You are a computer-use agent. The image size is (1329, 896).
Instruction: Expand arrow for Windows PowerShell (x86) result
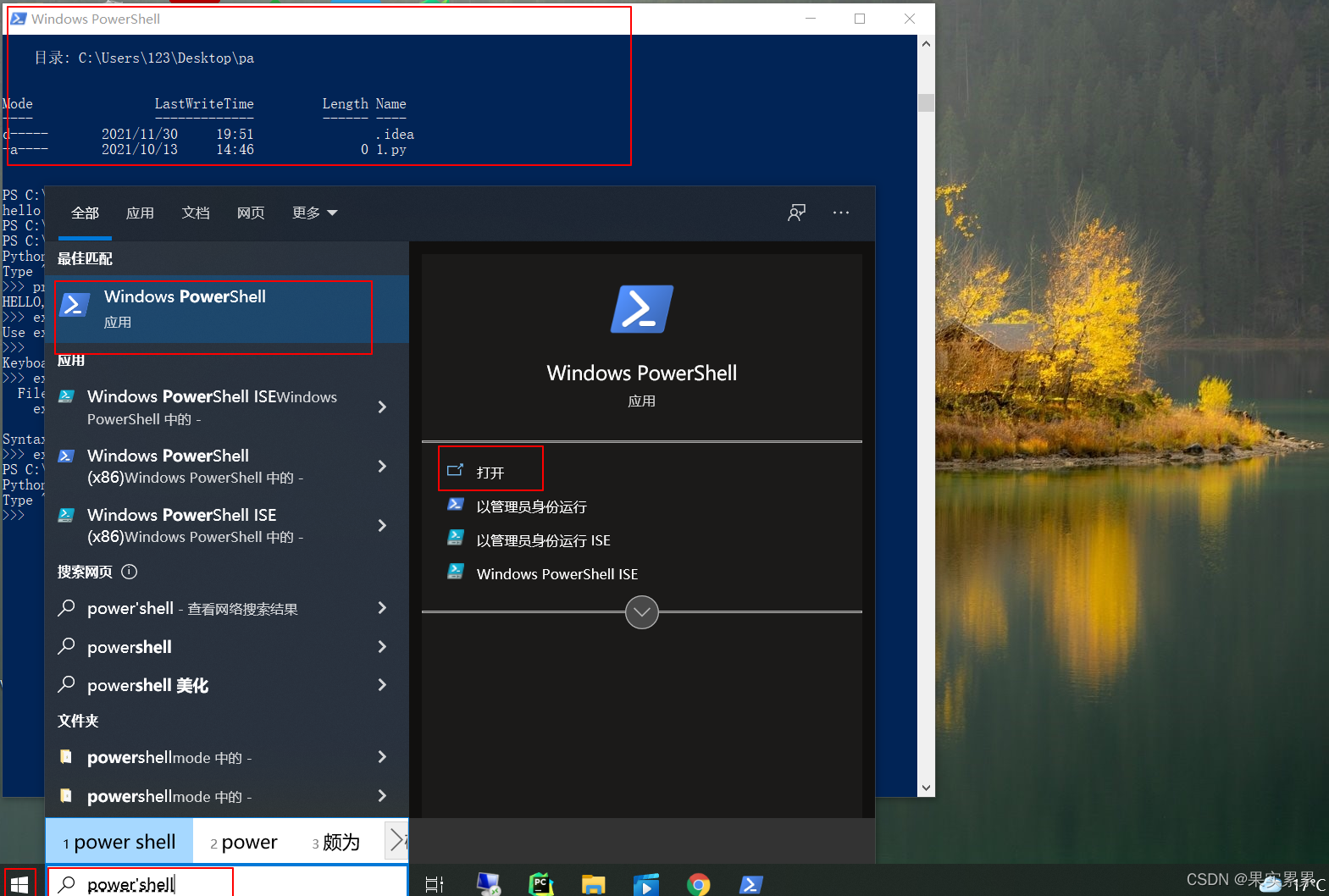pyautogui.click(x=382, y=467)
